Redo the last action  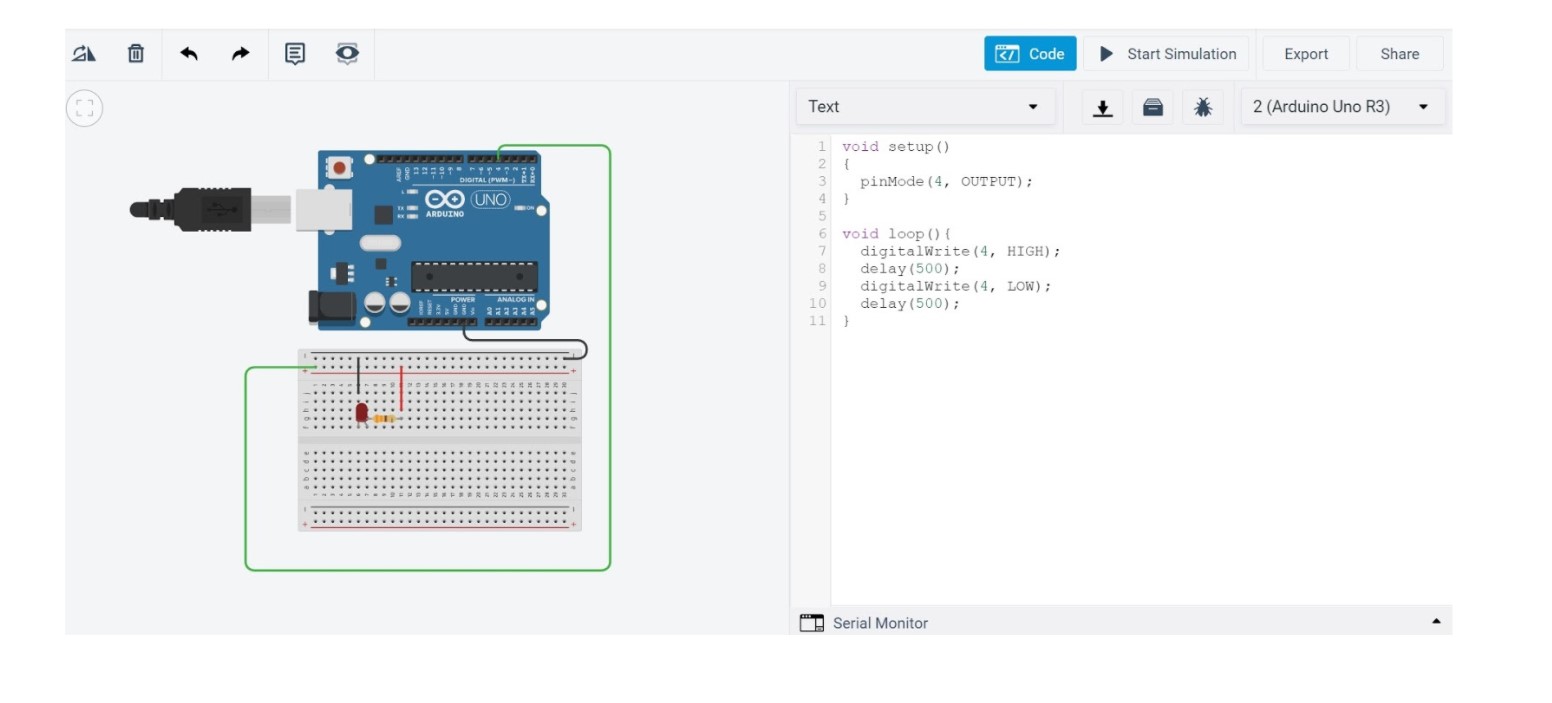pyautogui.click(x=240, y=54)
